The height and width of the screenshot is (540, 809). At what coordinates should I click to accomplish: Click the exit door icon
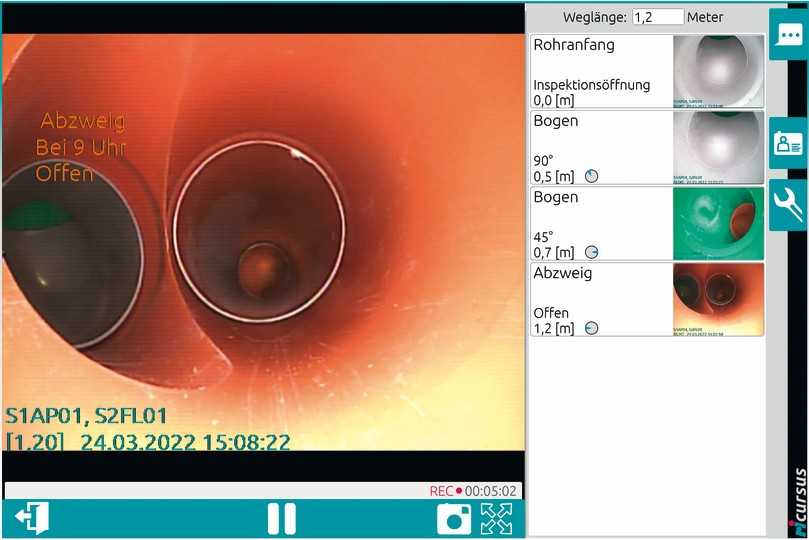[x=31, y=518]
